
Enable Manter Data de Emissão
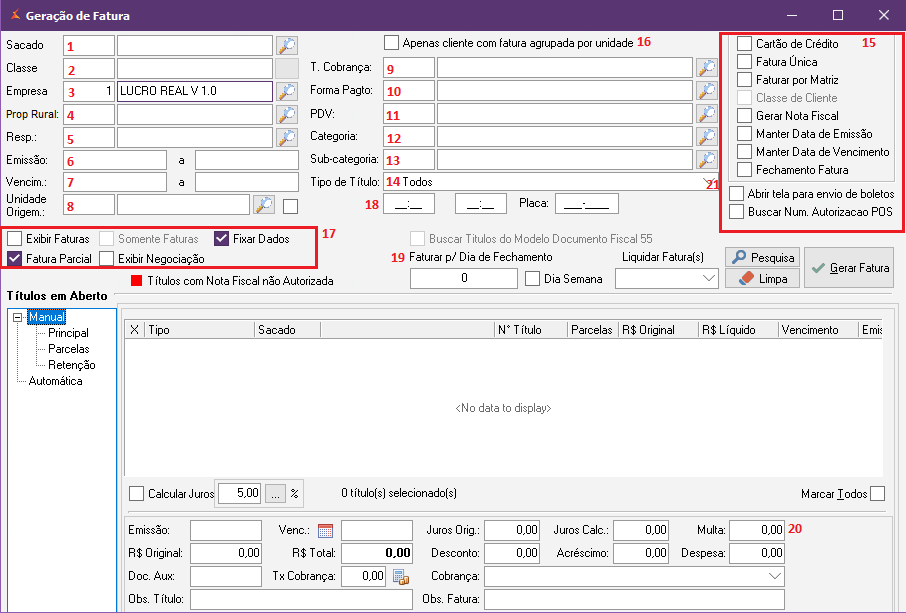745,133
